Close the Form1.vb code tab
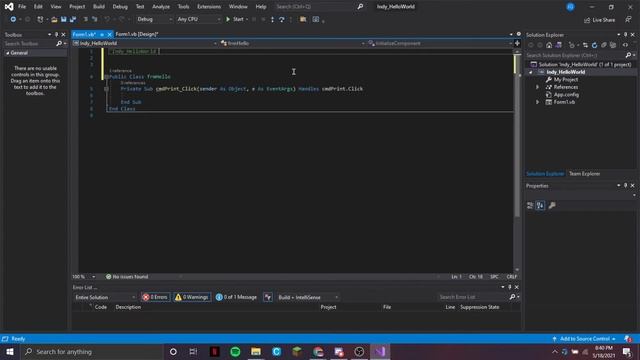Screen dimensions: 640x360 point(109,34)
